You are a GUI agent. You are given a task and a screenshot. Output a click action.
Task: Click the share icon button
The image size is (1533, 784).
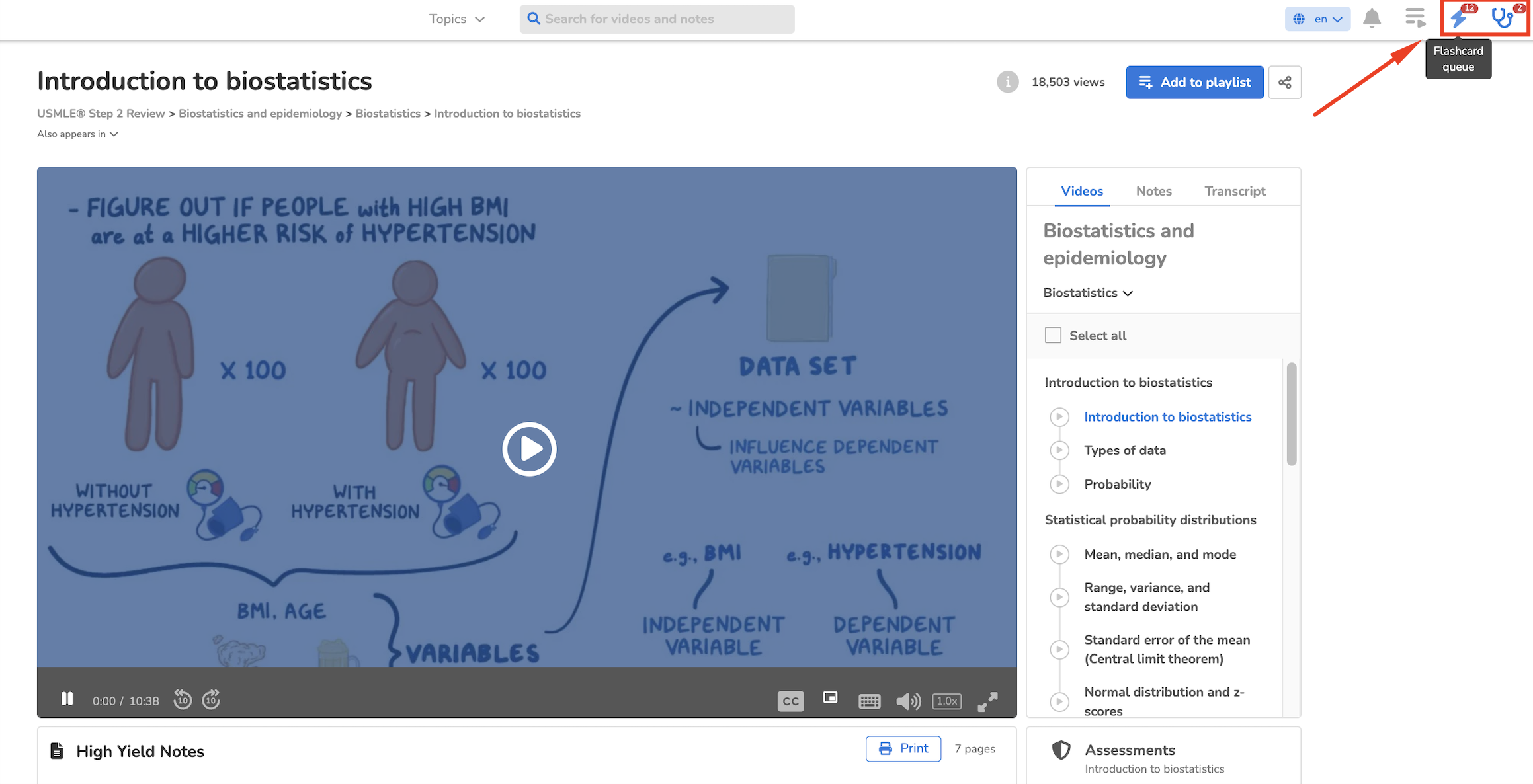1284,82
